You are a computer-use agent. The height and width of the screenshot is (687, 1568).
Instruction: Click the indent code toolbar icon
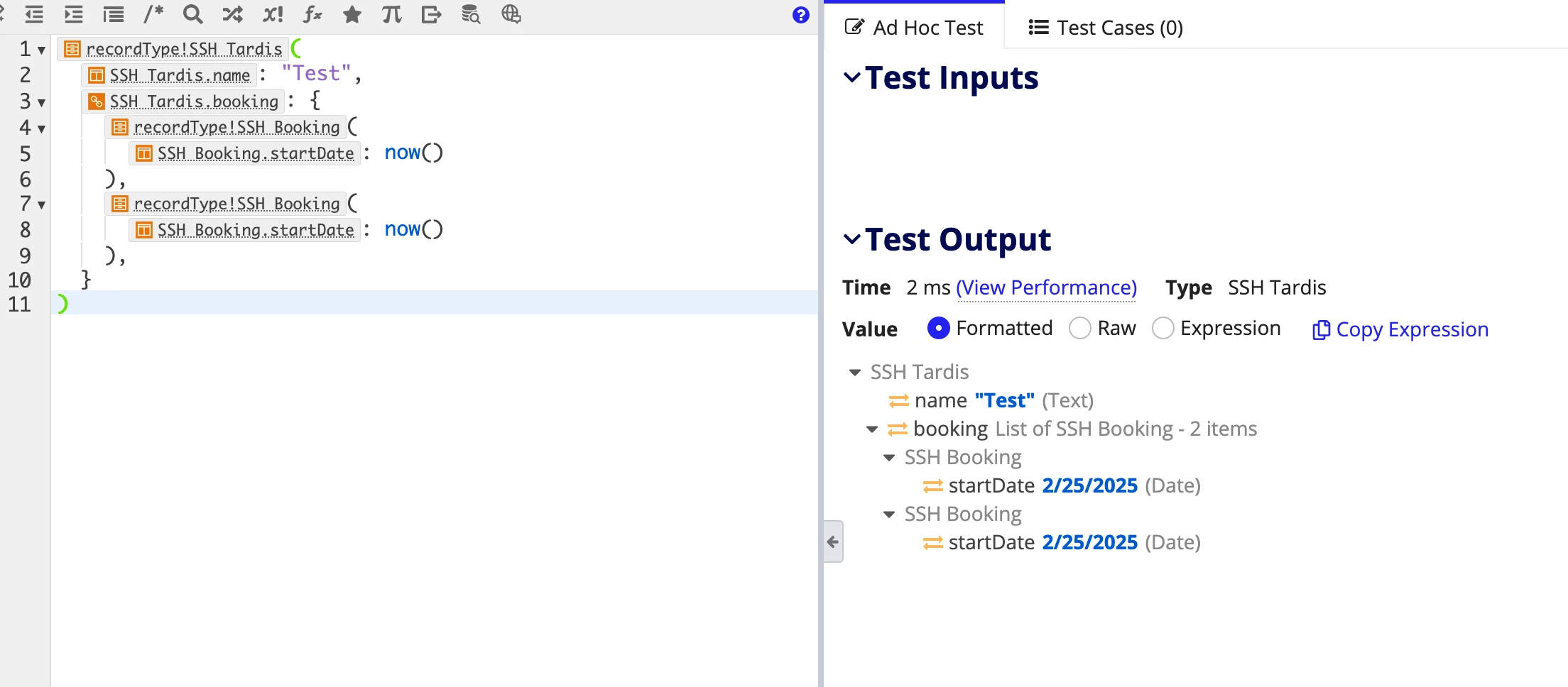pyautogui.click(x=73, y=14)
